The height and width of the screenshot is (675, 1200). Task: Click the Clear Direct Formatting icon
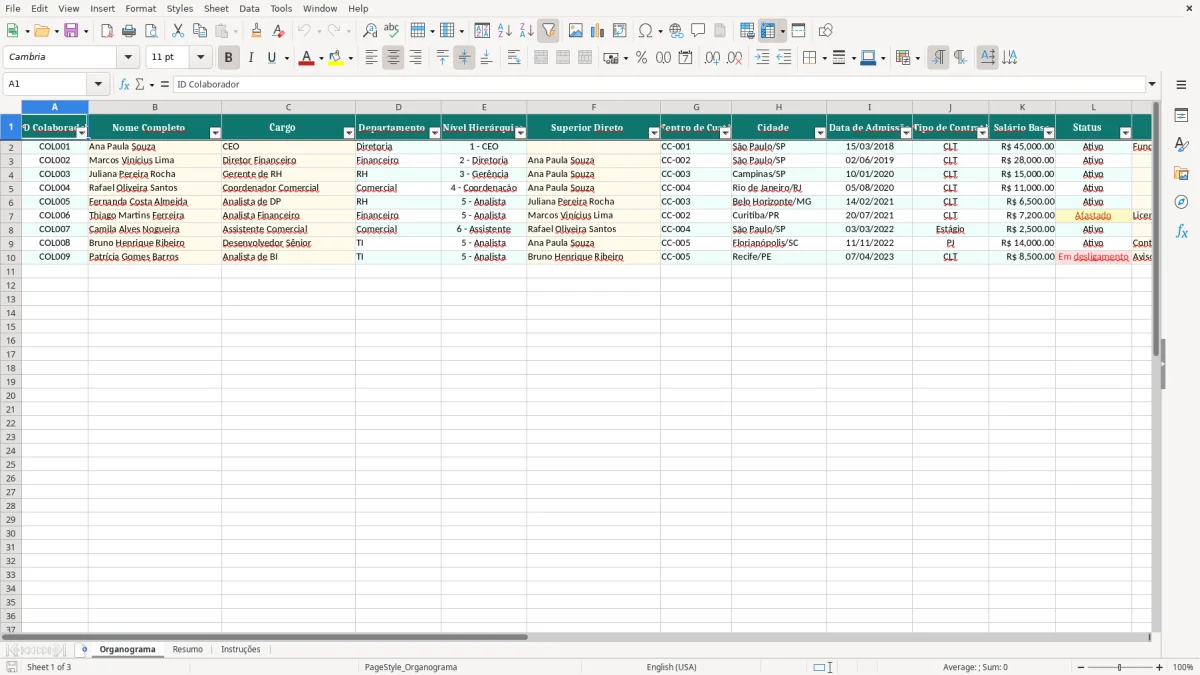point(279,31)
